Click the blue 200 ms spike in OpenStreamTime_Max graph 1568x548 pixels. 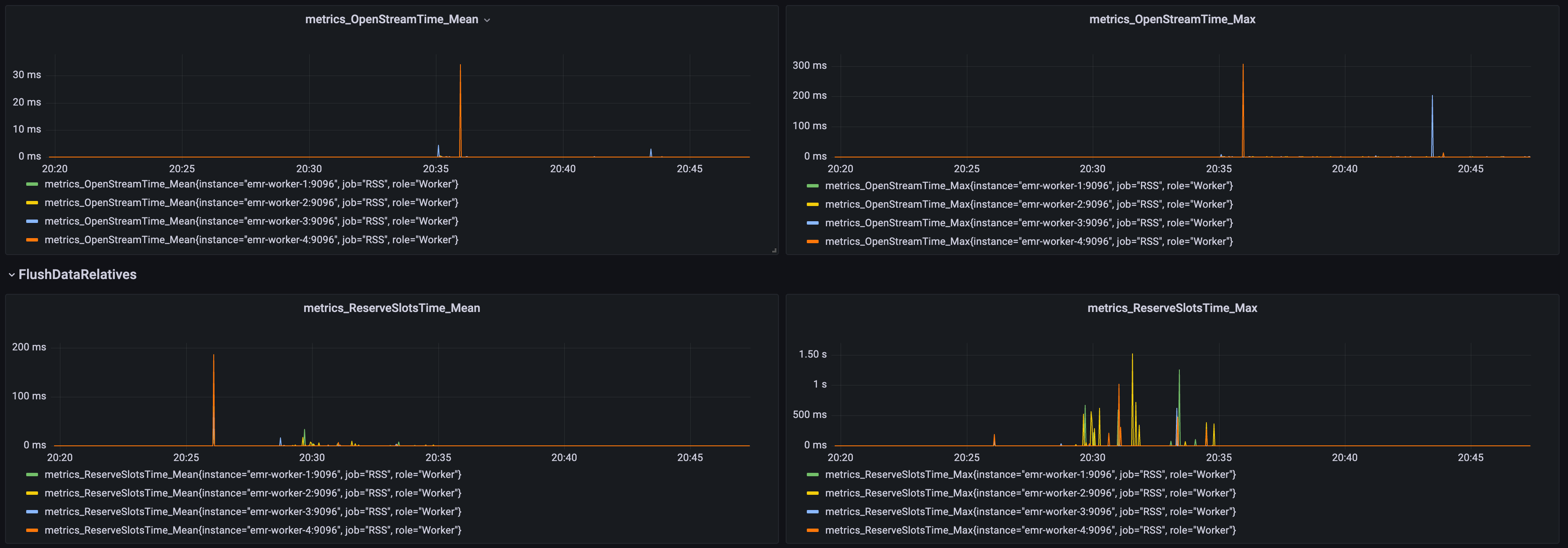click(x=1432, y=97)
